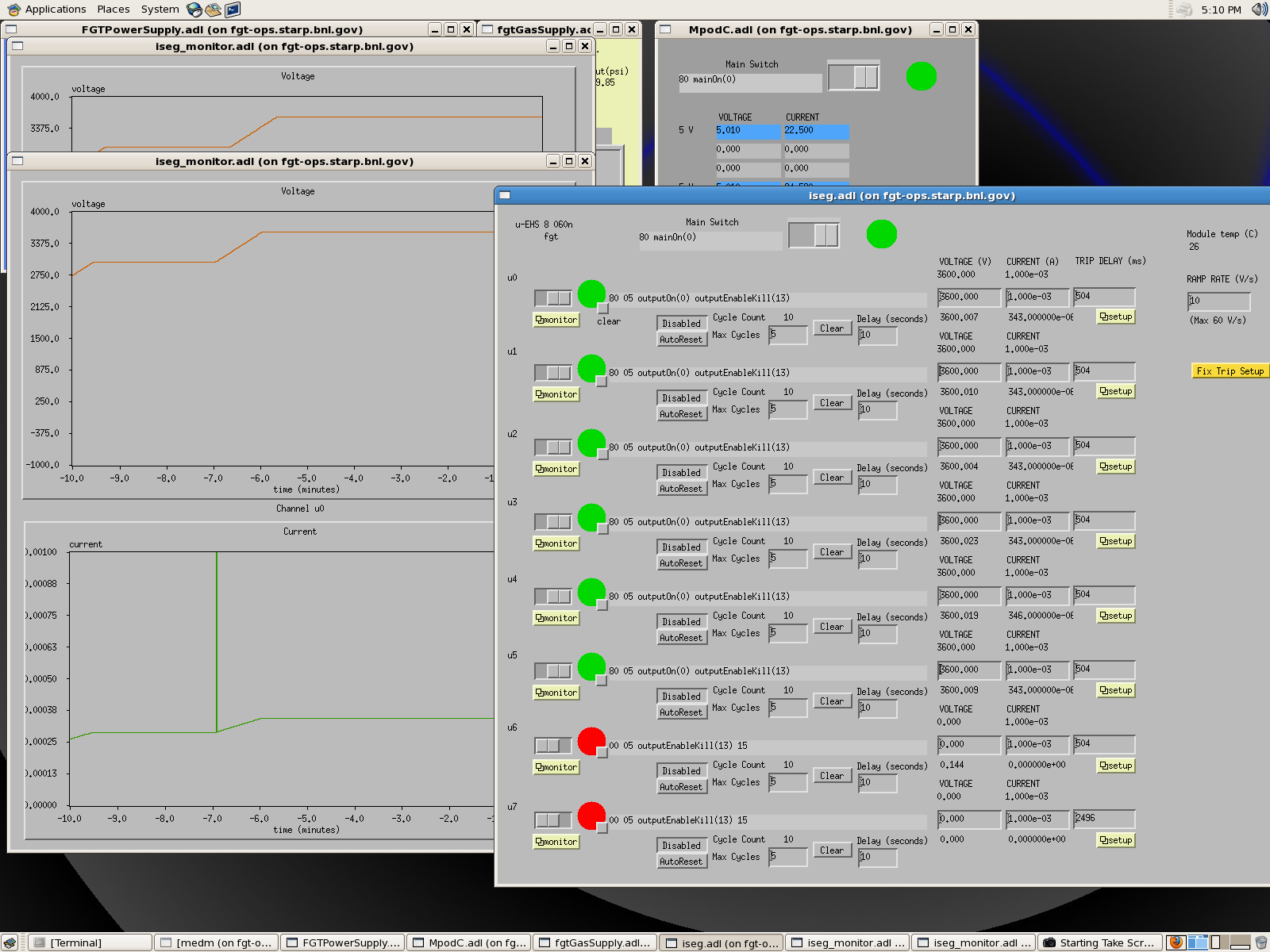The height and width of the screenshot is (952, 1270).
Task: Launch the web browser from top panel
Action: pos(194,10)
